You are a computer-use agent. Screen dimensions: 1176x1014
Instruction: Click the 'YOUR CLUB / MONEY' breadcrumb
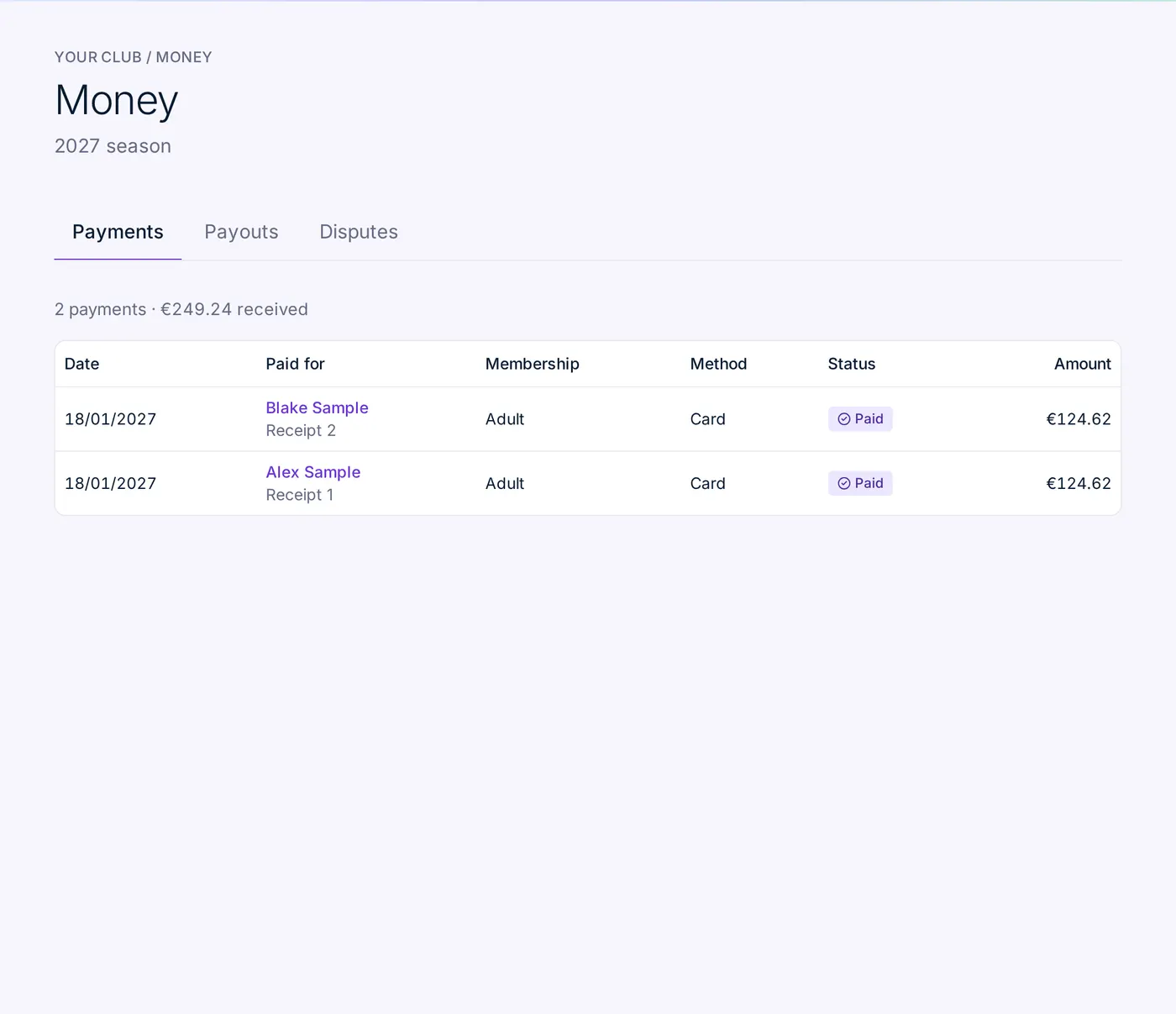point(133,57)
